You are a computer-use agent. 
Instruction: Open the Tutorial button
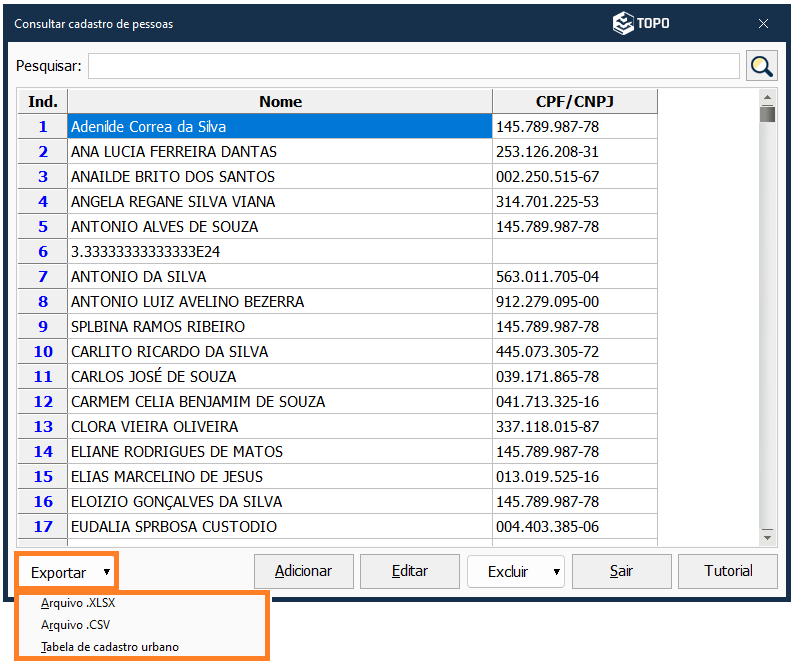coord(728,571)
